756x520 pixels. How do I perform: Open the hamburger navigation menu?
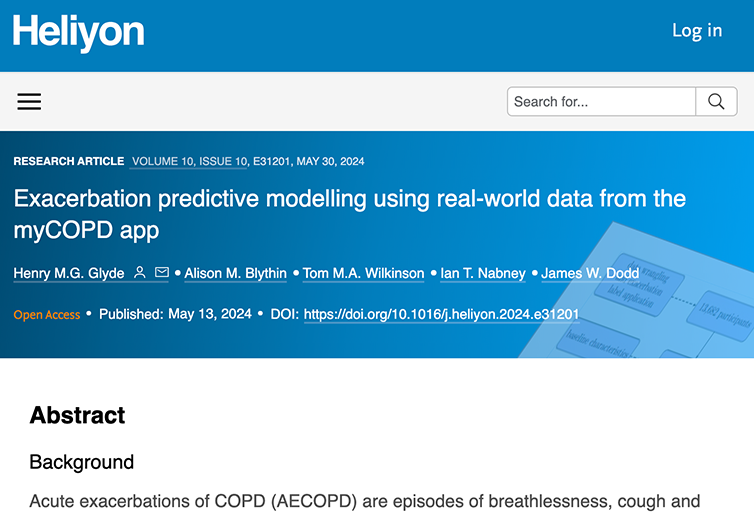pyautogui.click(x=29, y=102)
